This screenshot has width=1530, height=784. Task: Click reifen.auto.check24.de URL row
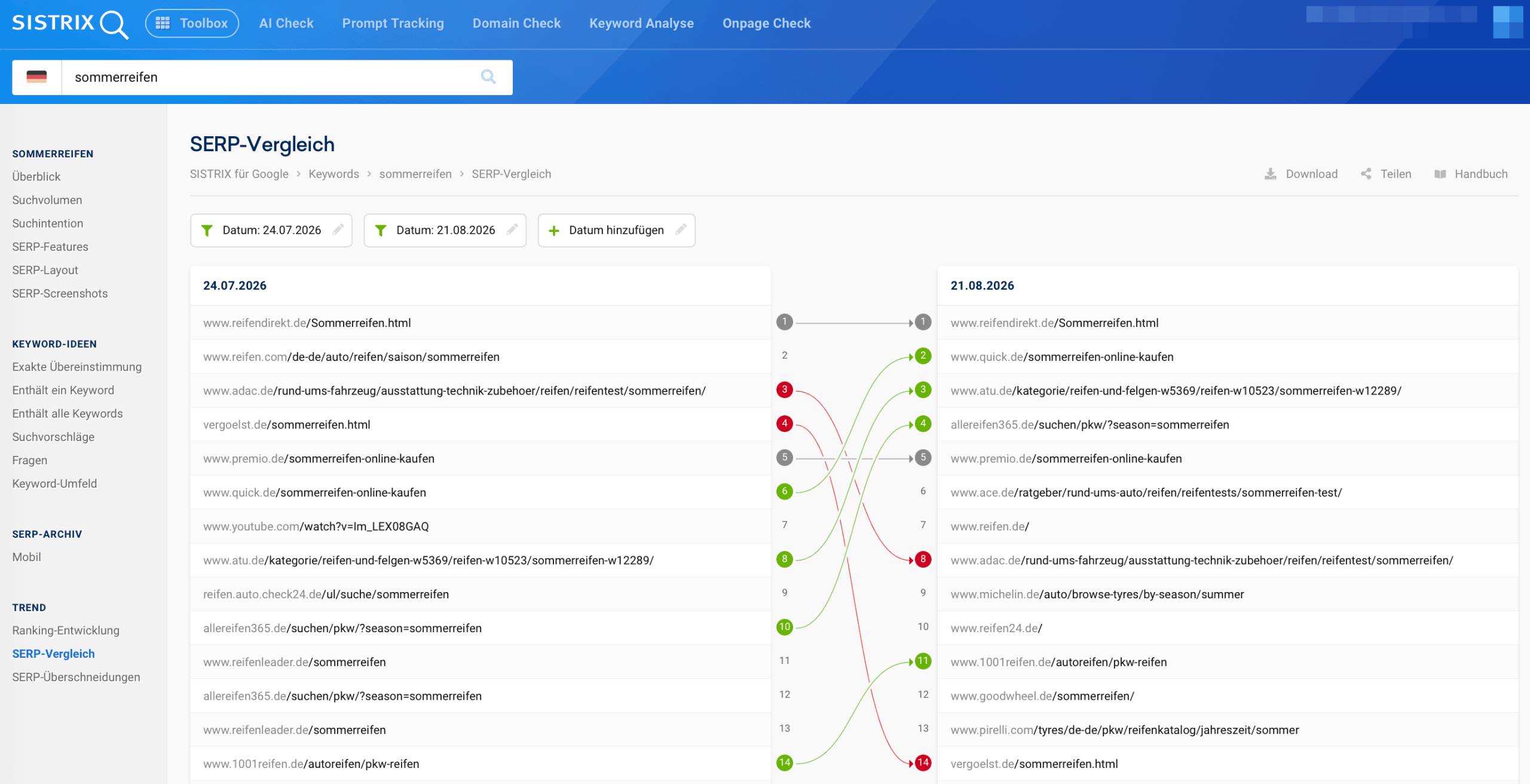[481, 595]
